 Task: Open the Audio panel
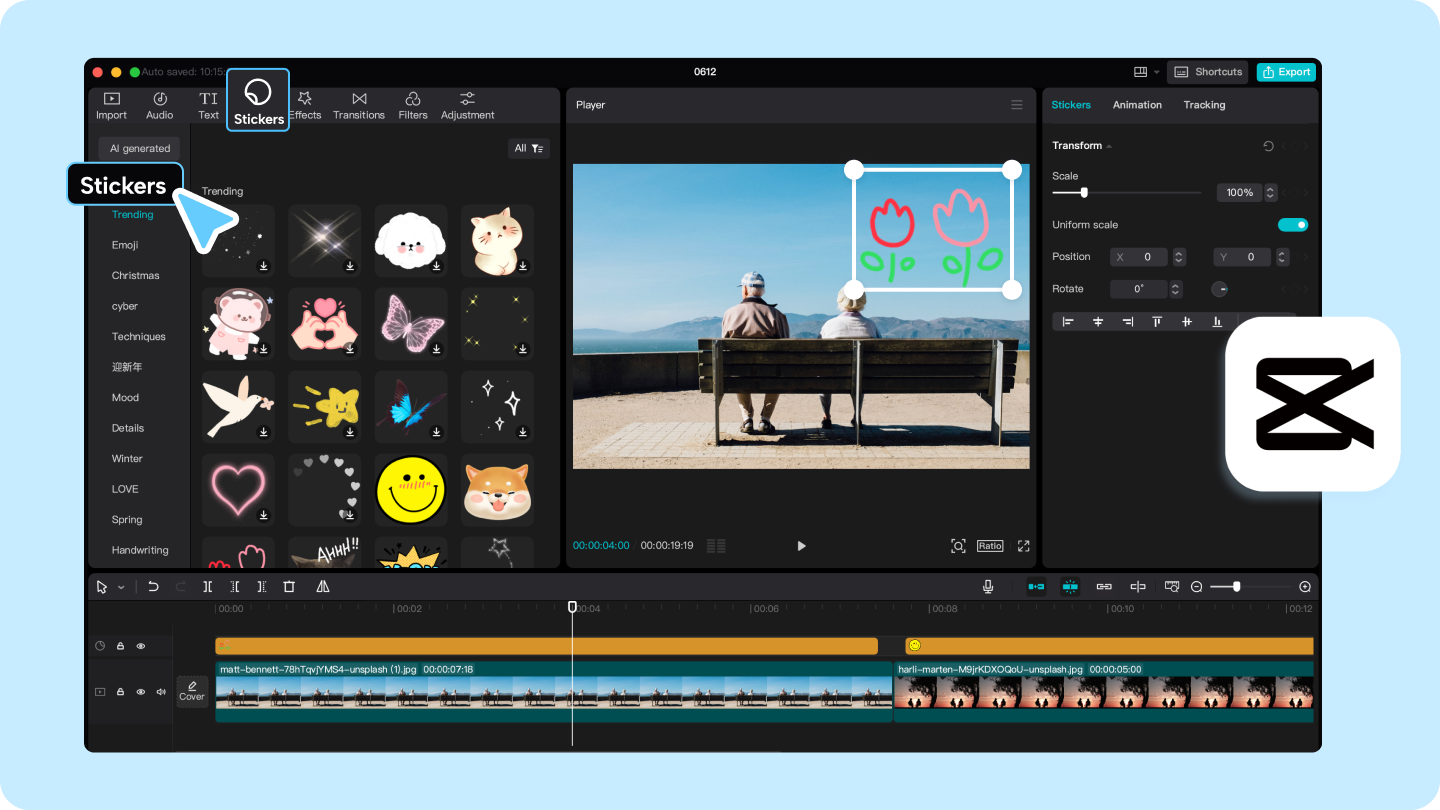click(159, 104)
